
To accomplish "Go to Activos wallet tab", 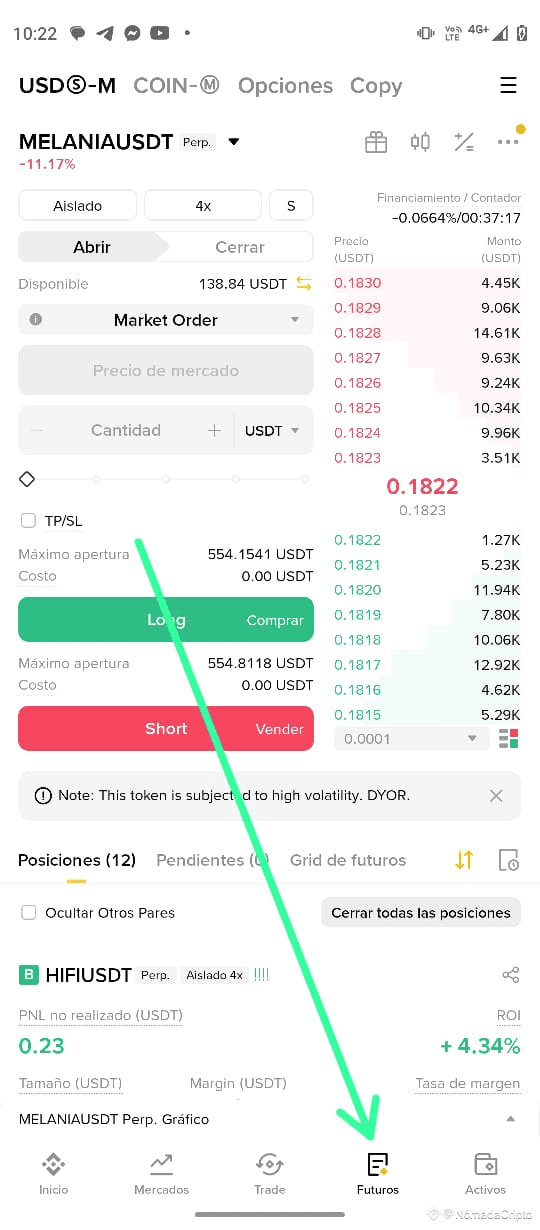I will point(485,1173).
